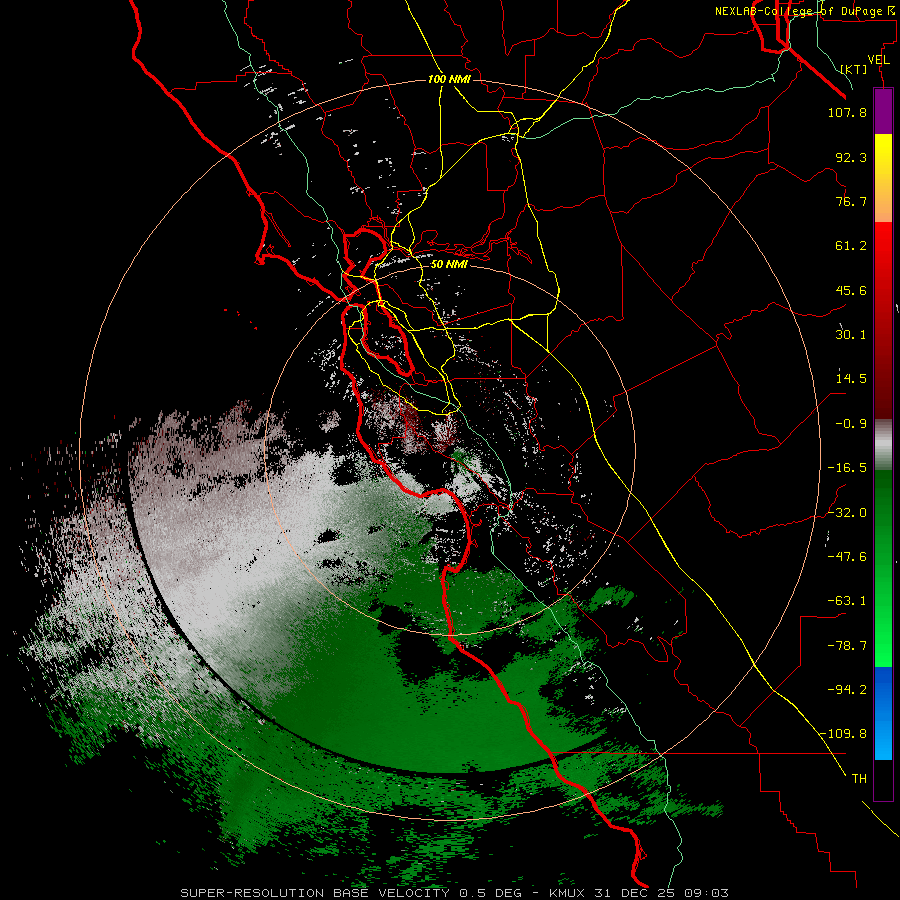Click the -63.1 velocity scale value
900x900 pixels.
pyautogui.click(x=847, y=600)
